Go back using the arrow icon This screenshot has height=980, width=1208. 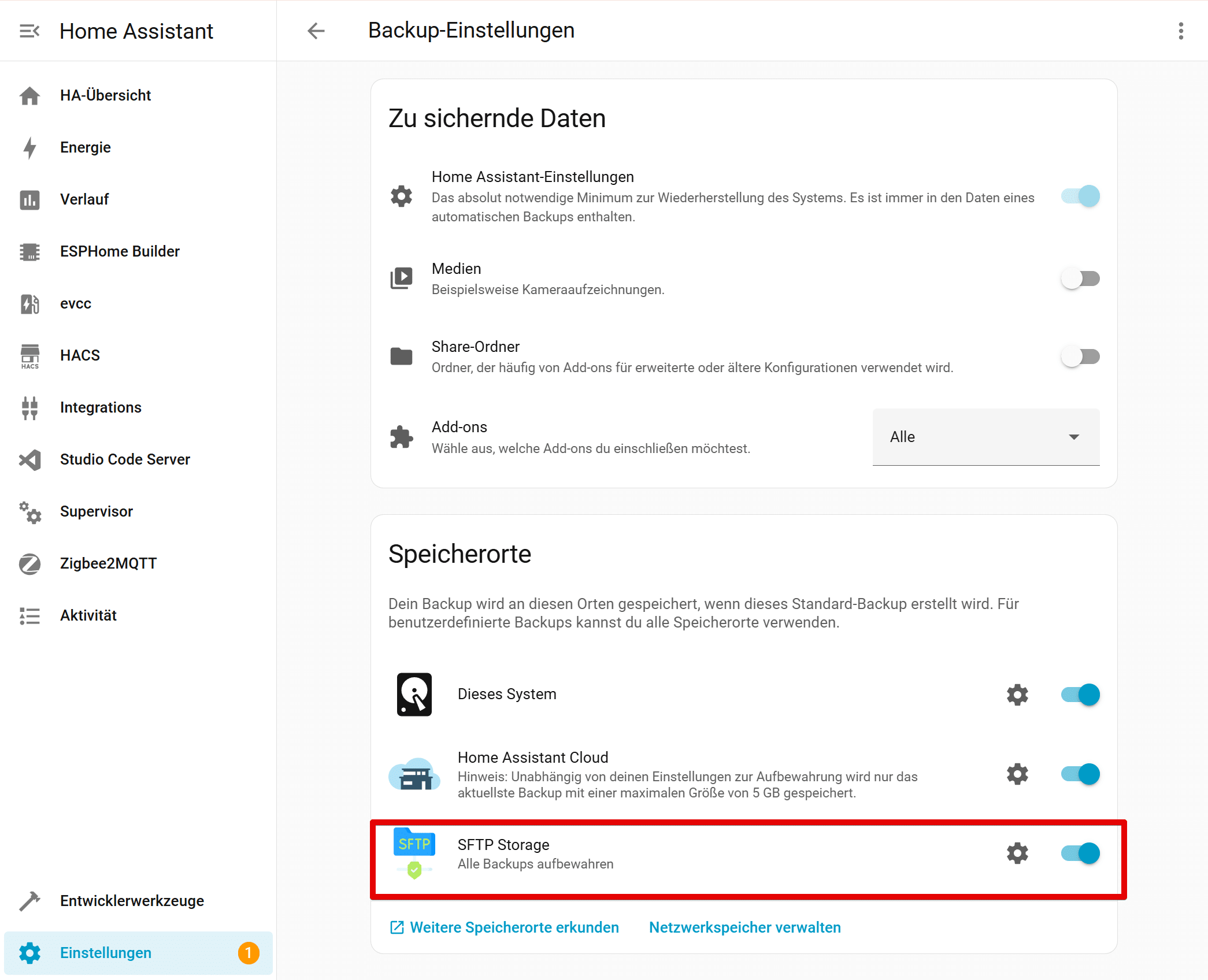(x=316, y=31)
